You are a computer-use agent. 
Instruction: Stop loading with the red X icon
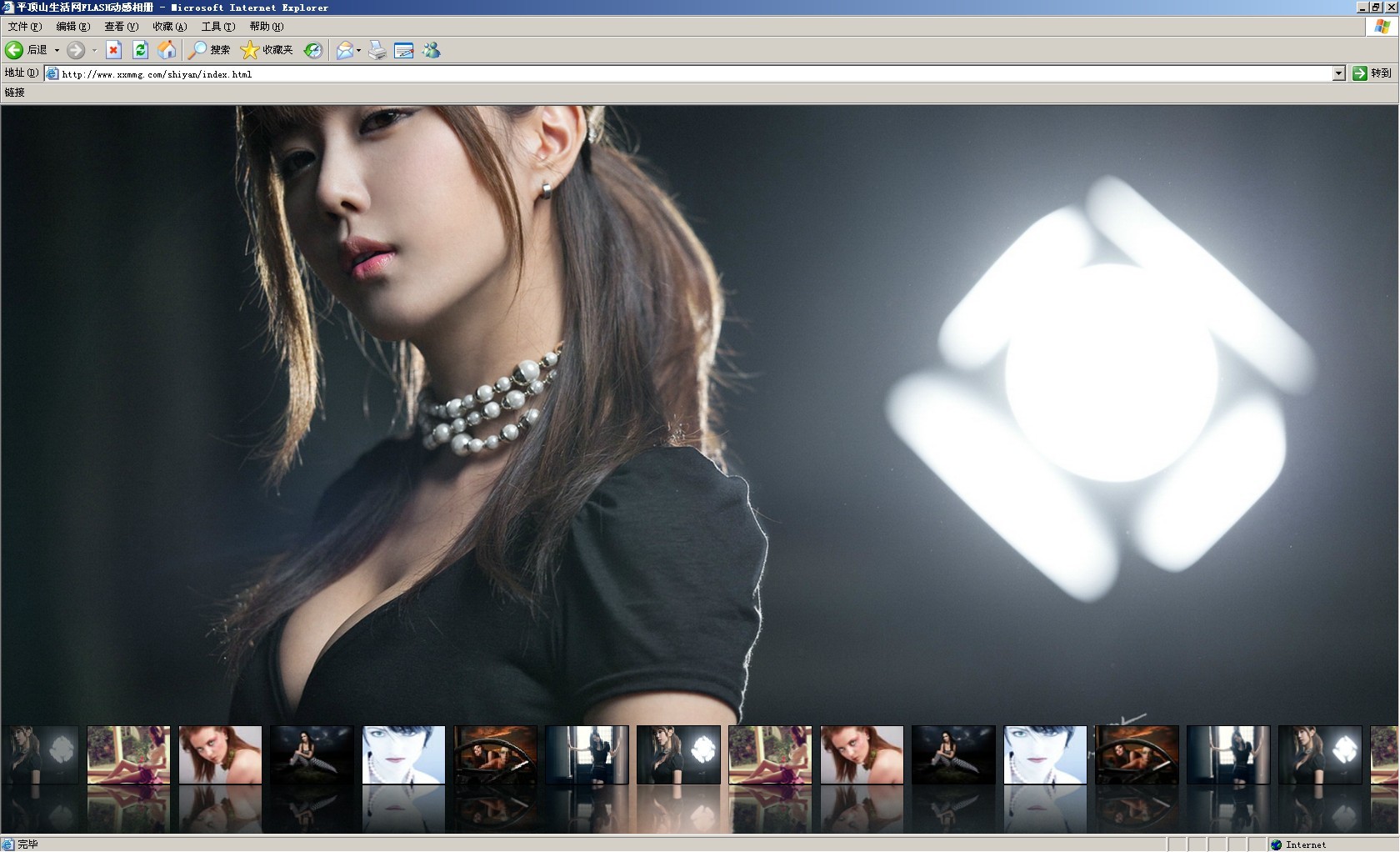(x=114, y=50)
